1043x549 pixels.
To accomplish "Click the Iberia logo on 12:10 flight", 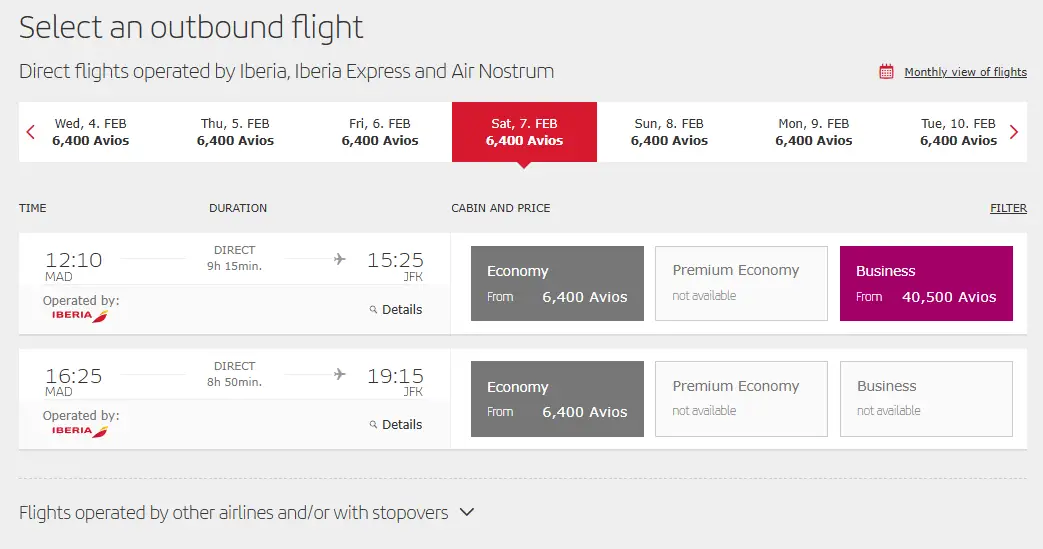I will 80,316.
